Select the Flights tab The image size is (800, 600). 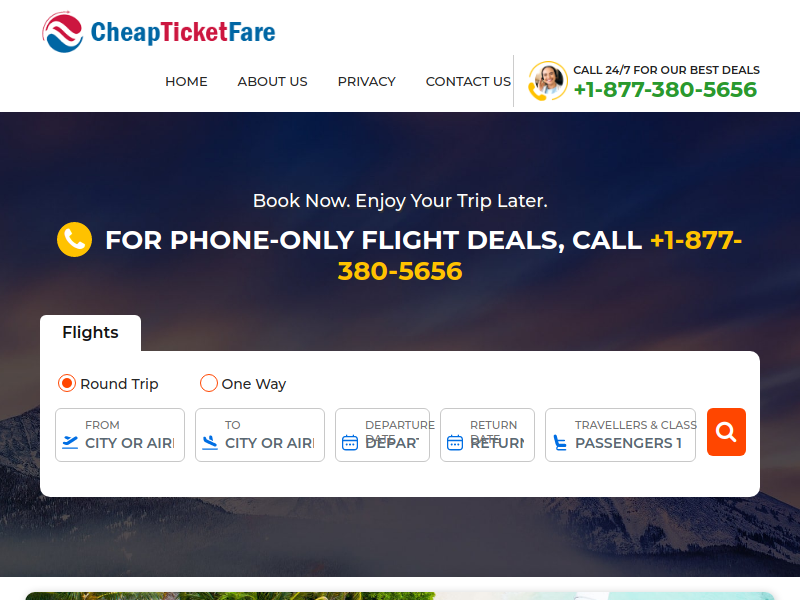(90, 333)
